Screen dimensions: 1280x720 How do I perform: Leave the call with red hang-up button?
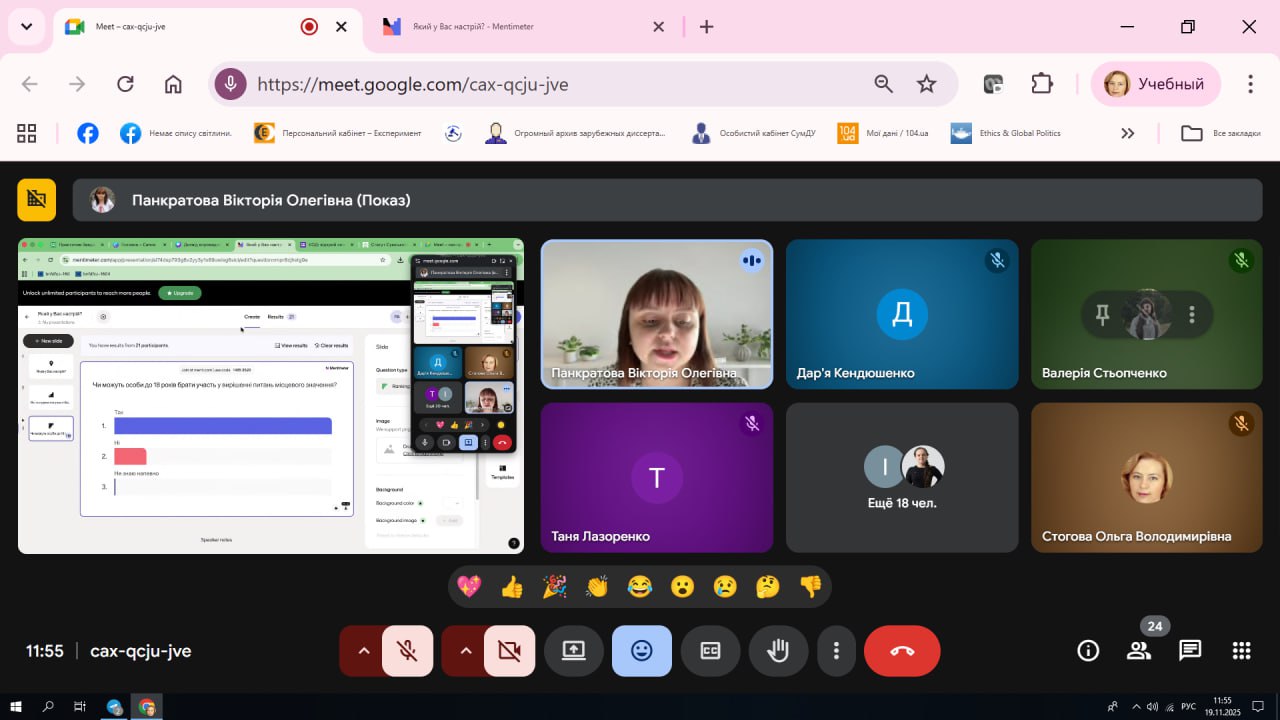click(x=901, y=651)
